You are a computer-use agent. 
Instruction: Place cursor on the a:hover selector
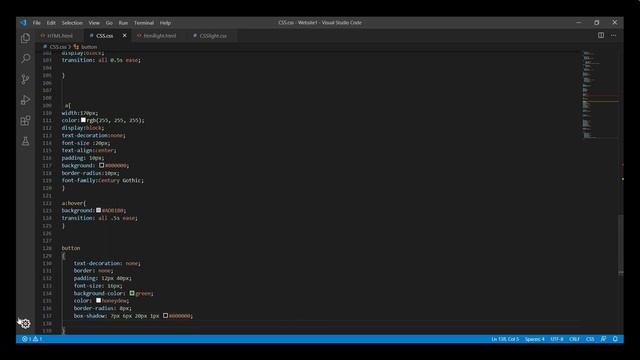[x=74, y=203]
